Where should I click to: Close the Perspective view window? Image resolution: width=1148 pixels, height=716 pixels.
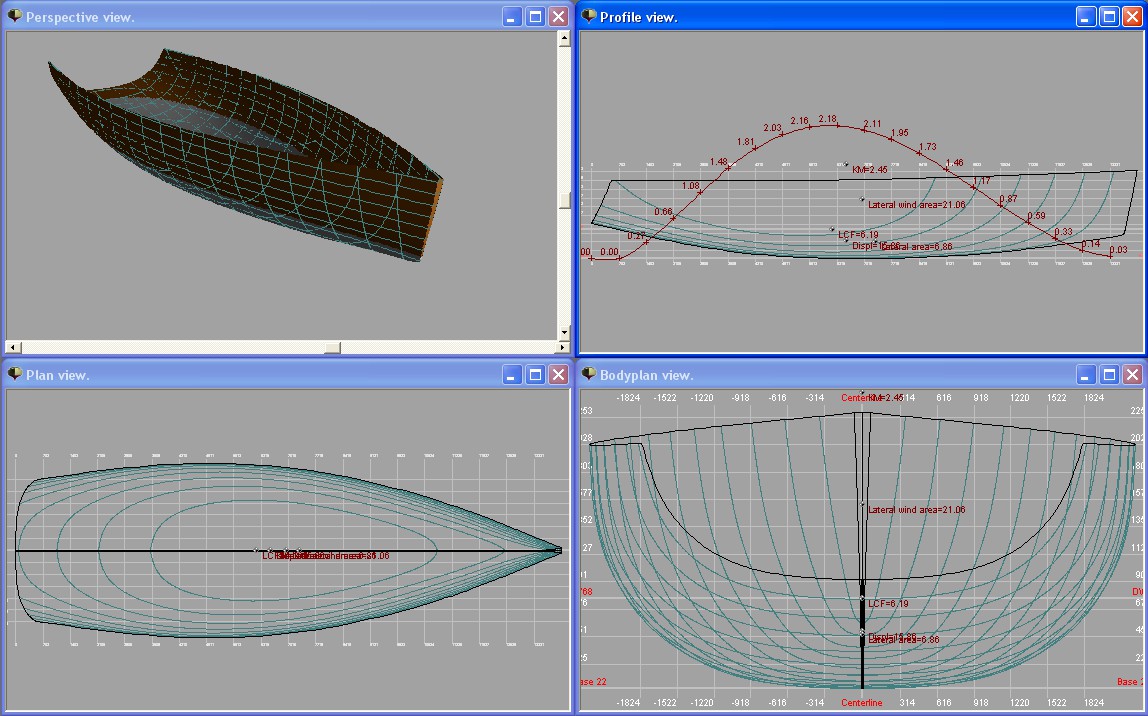pyautogui.click(x=559, y=16)
